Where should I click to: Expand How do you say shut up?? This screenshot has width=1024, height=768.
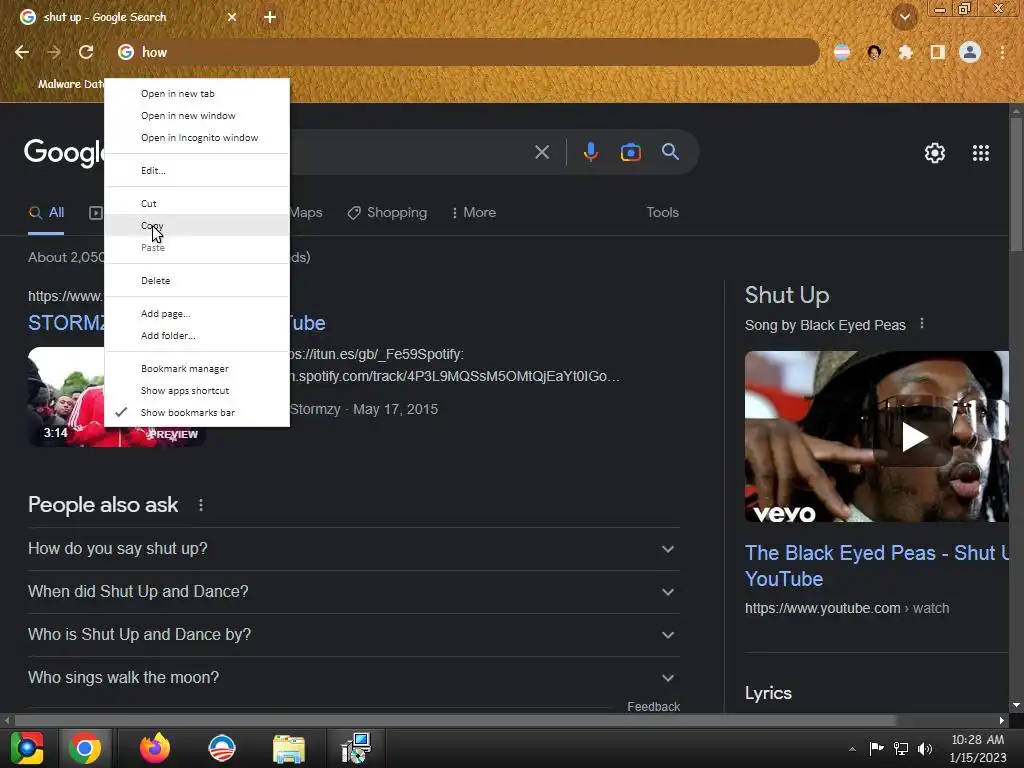point(353,549)
